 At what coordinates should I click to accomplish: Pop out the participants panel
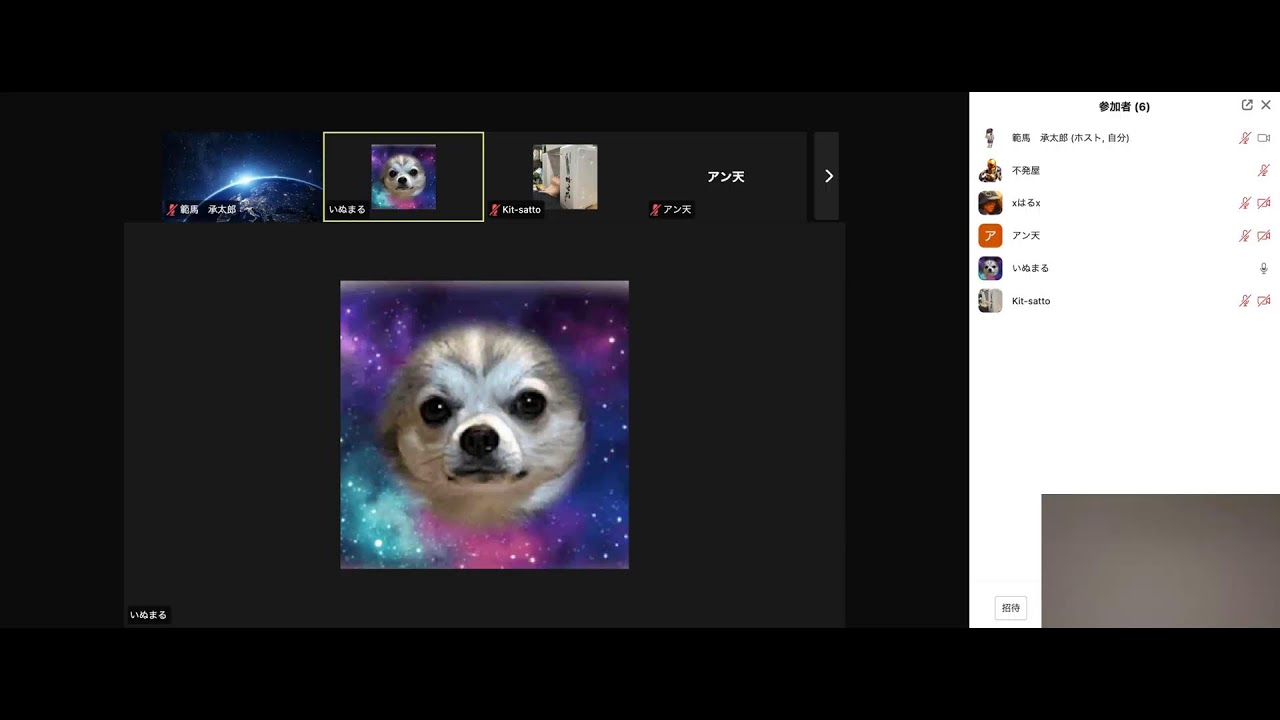coord(1247,105)
